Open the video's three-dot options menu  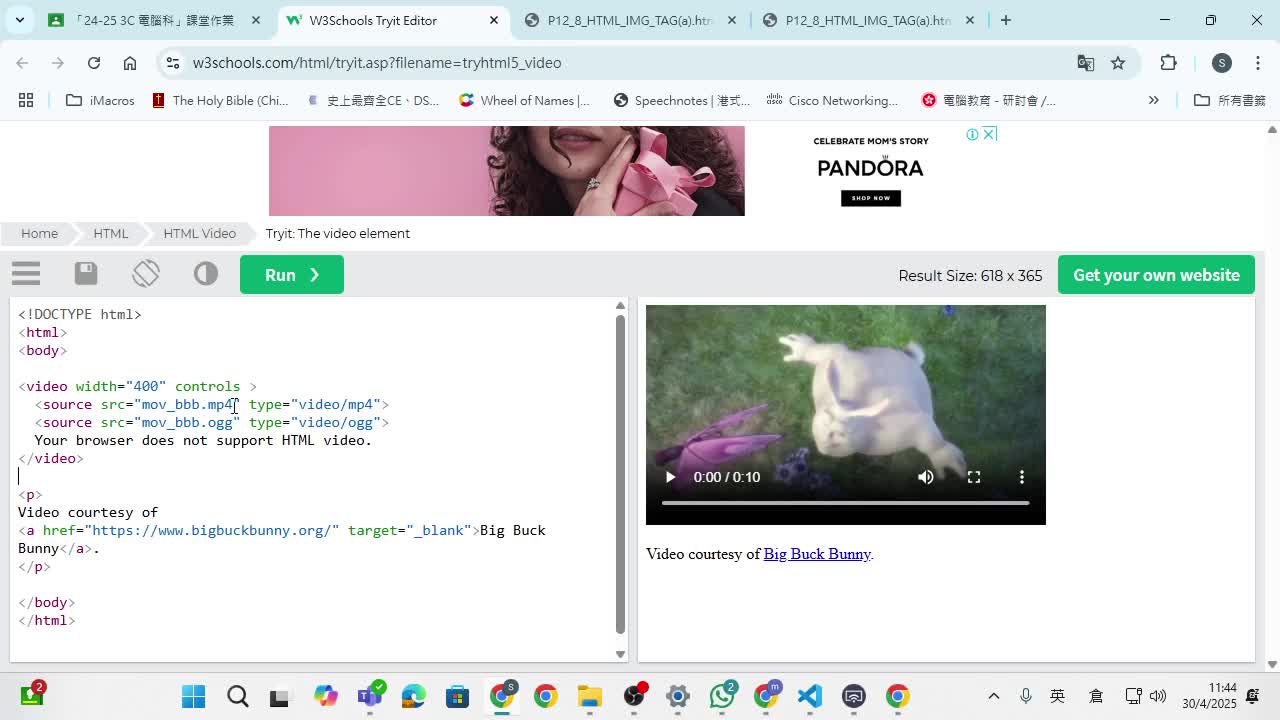pyautogui.click(x=1021, y=477)
